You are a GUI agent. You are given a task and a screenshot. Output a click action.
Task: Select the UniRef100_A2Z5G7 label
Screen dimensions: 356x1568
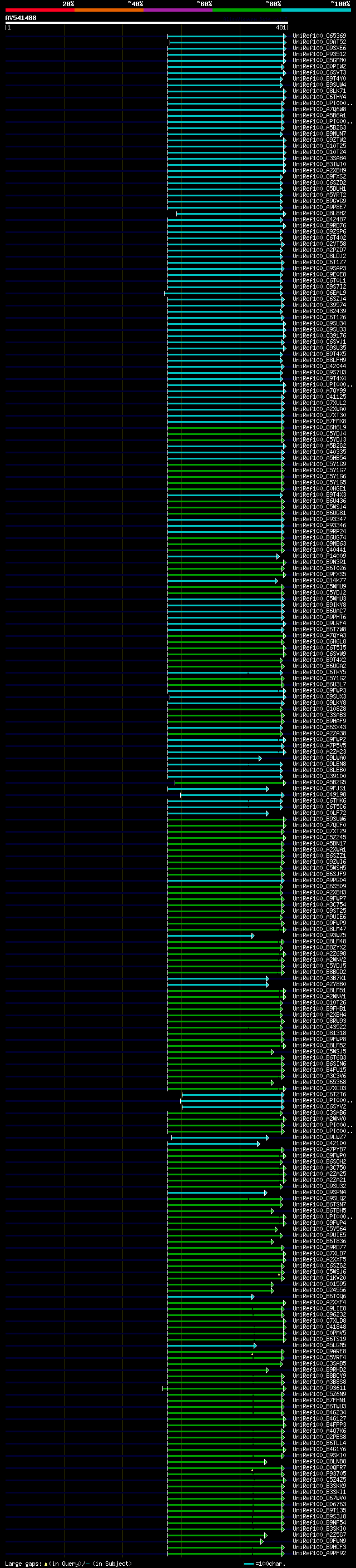click(x=319, y=1535)
